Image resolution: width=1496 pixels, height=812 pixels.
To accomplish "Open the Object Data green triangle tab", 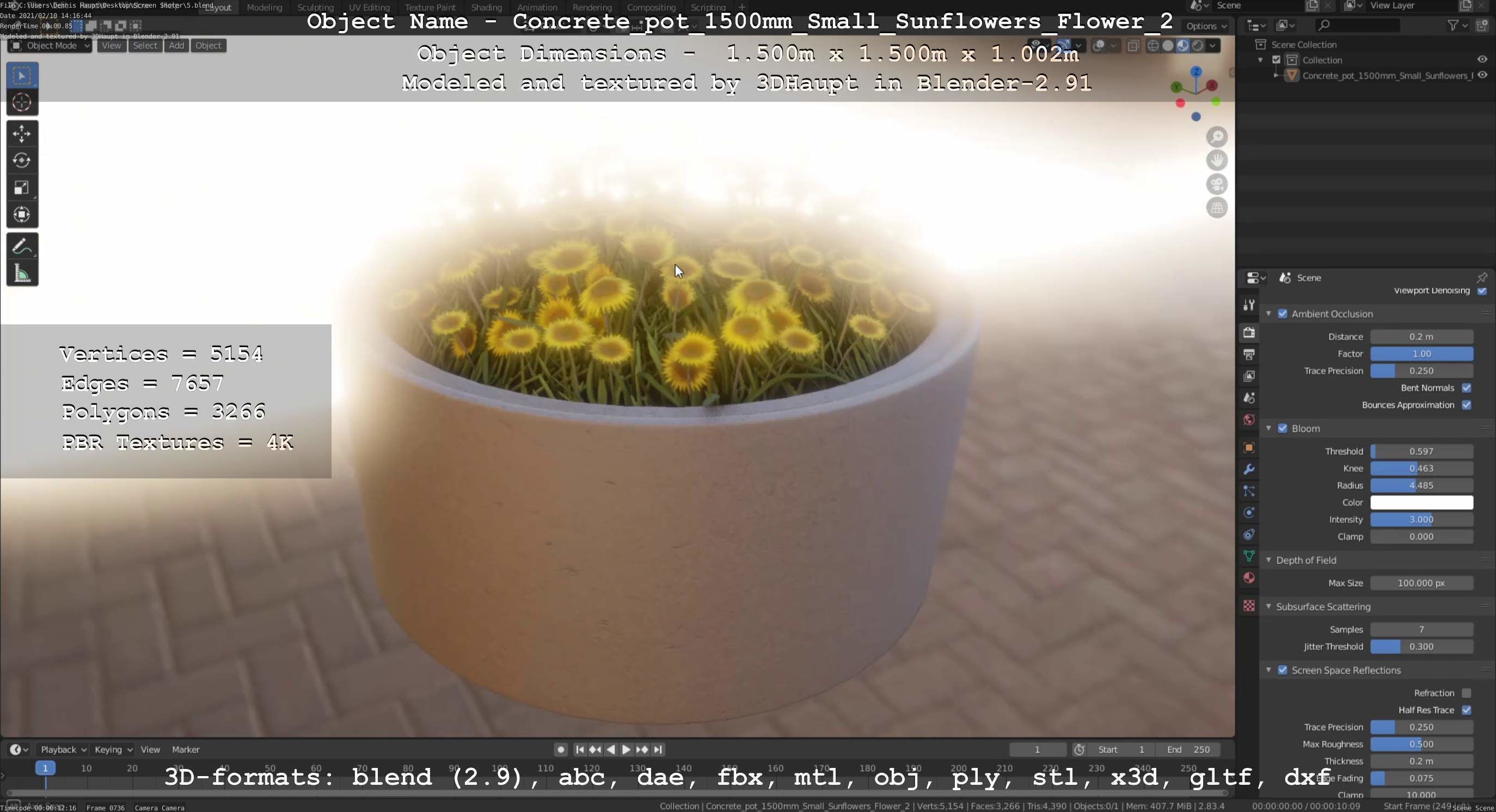I will [1249, 556].
